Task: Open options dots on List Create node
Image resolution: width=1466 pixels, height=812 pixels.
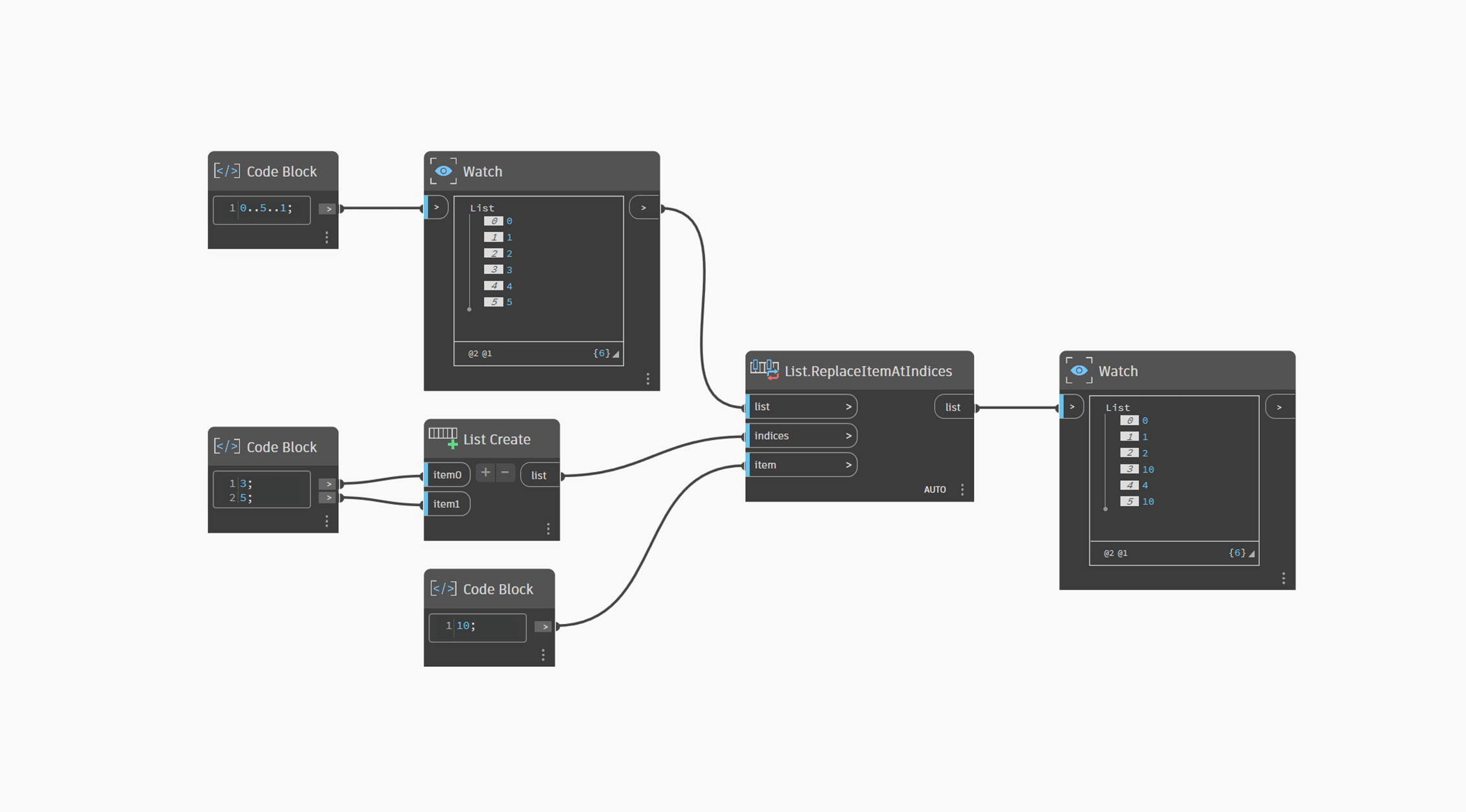Action: coord(548,529)
